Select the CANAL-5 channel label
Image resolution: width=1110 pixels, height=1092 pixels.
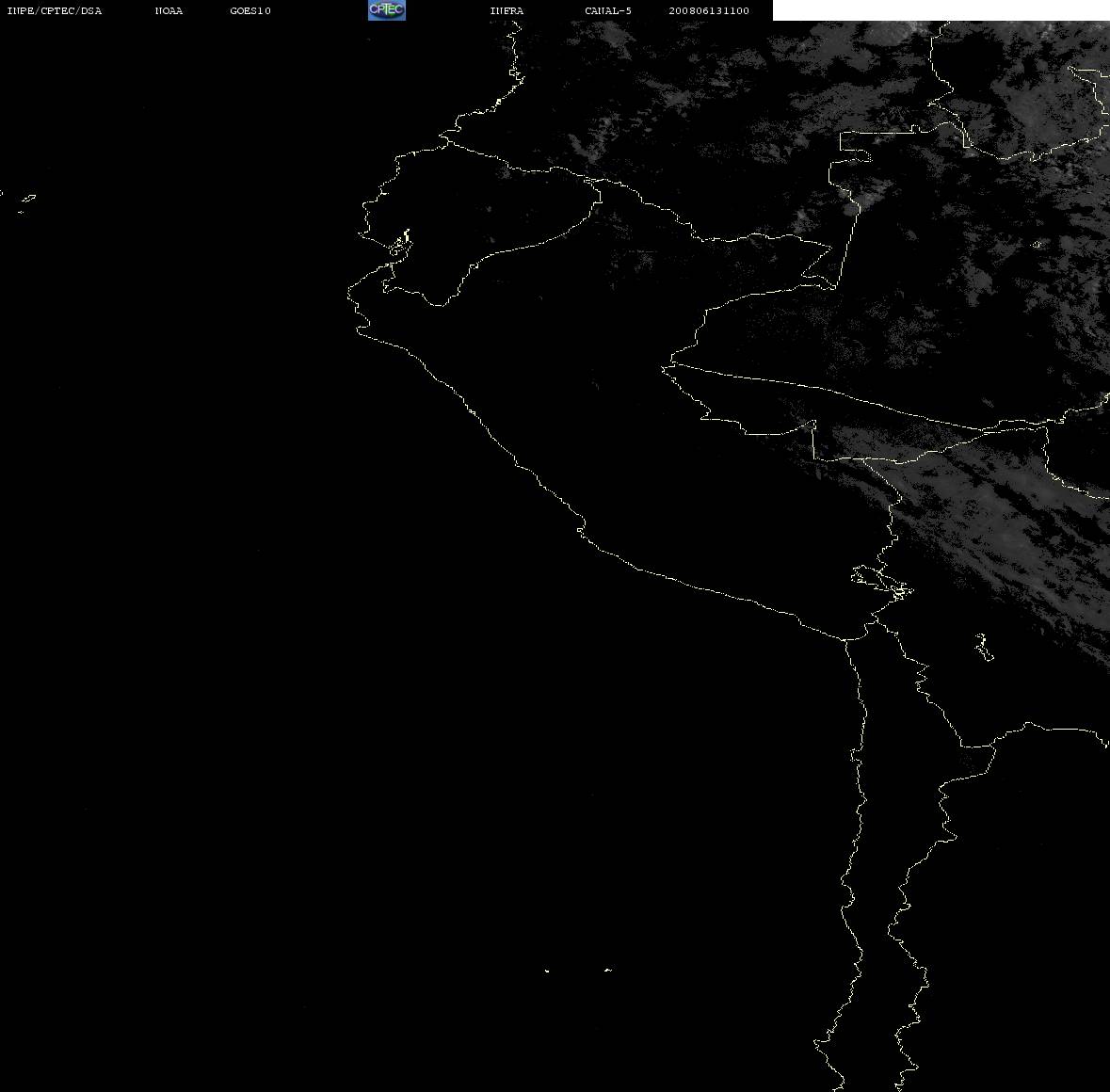pyautogui.click(x=608, y=10)
